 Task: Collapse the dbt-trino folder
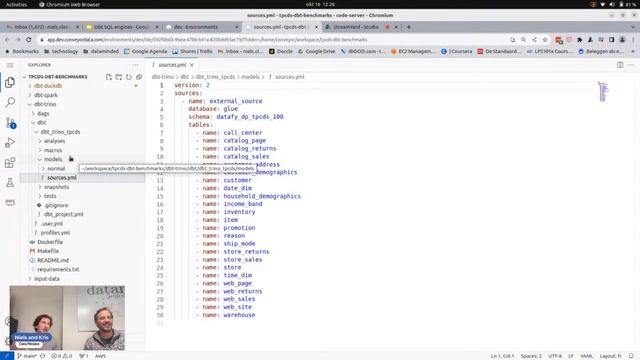click(x=45, y=104)
